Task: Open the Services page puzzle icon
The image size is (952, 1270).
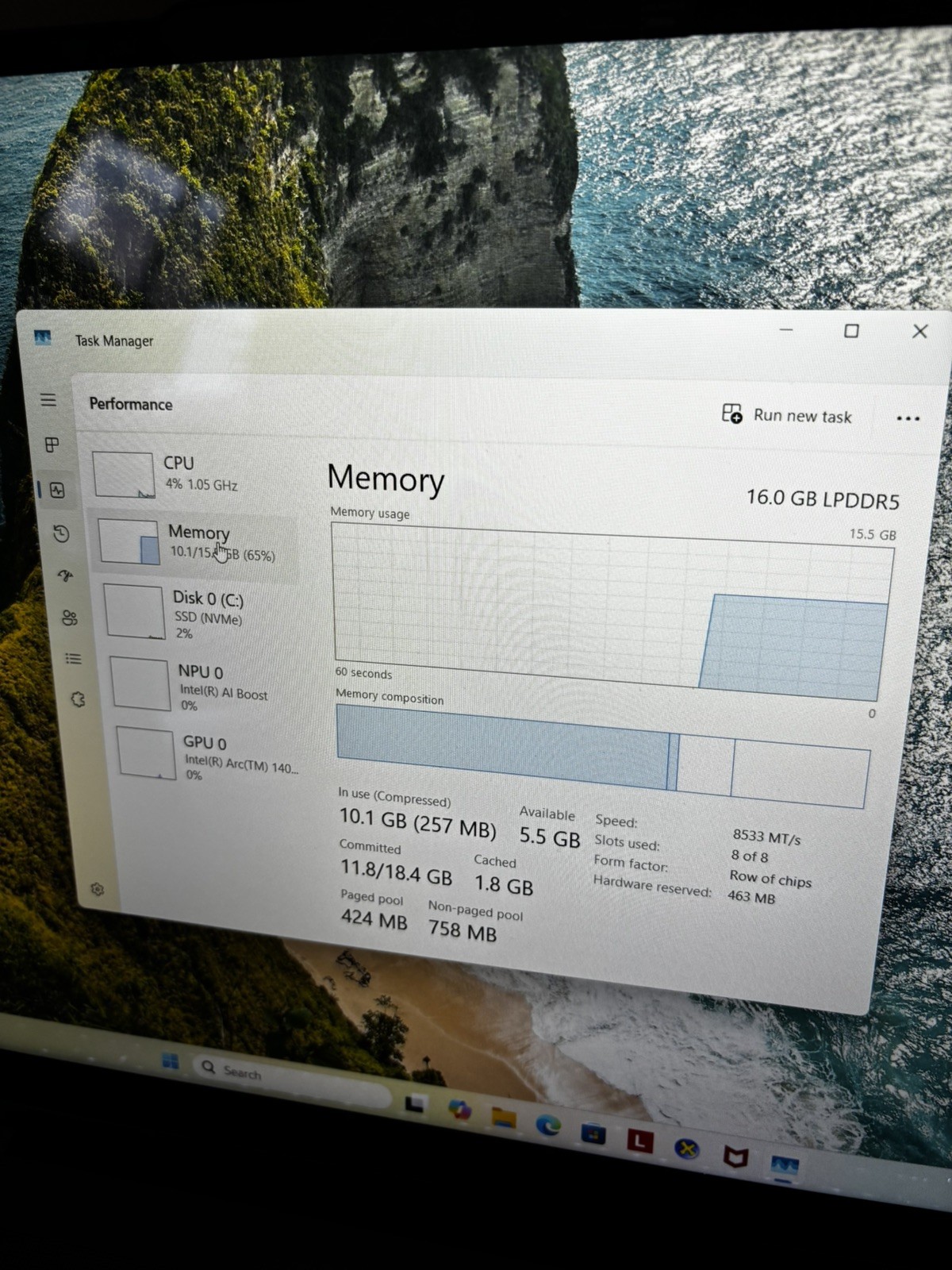Action: 78,698
